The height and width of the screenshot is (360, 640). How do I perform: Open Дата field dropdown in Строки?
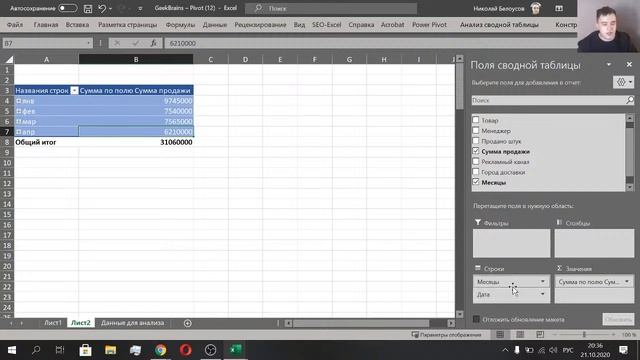coord(542,294)
